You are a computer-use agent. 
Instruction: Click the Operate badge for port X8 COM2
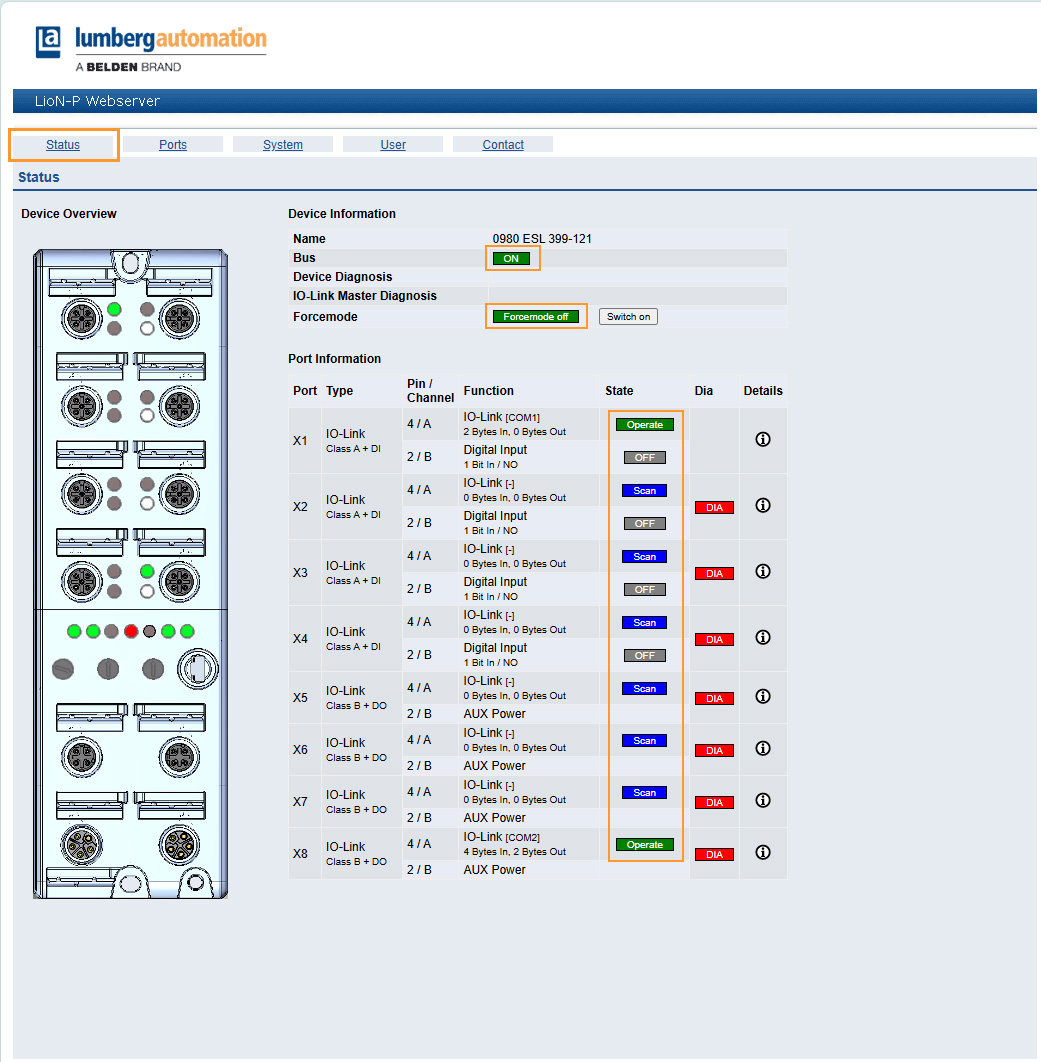[x=645, y=844]
